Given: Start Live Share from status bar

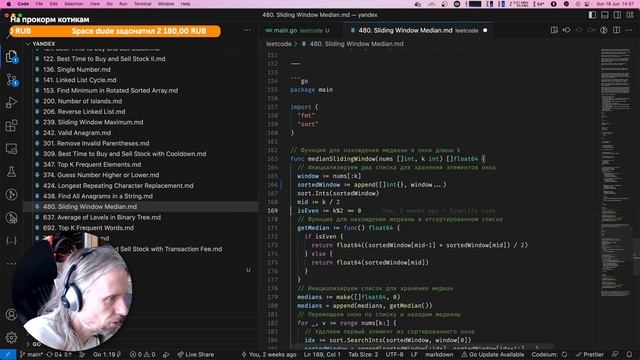Looking at the screenshot, I should [x=196, y=354].
